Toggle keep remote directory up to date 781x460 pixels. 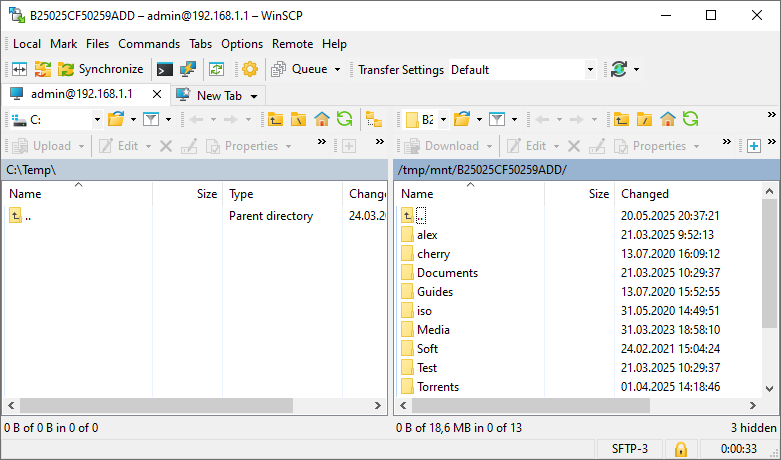click(x=216, y=70)
